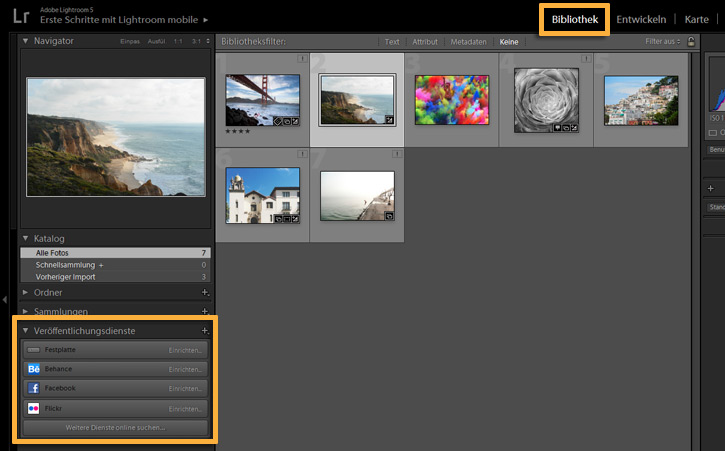725x451 pixels.
Task: Click the plus icon in right panel
Action: pos(711,188)
